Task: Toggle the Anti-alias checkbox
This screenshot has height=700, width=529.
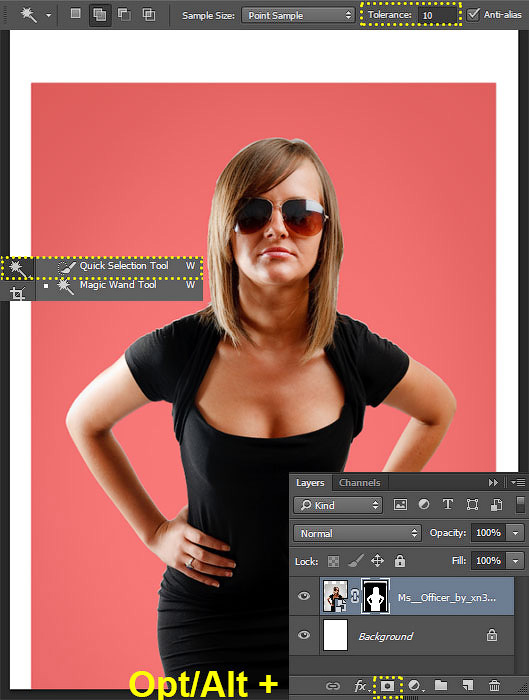Action: tap(473, 15)
